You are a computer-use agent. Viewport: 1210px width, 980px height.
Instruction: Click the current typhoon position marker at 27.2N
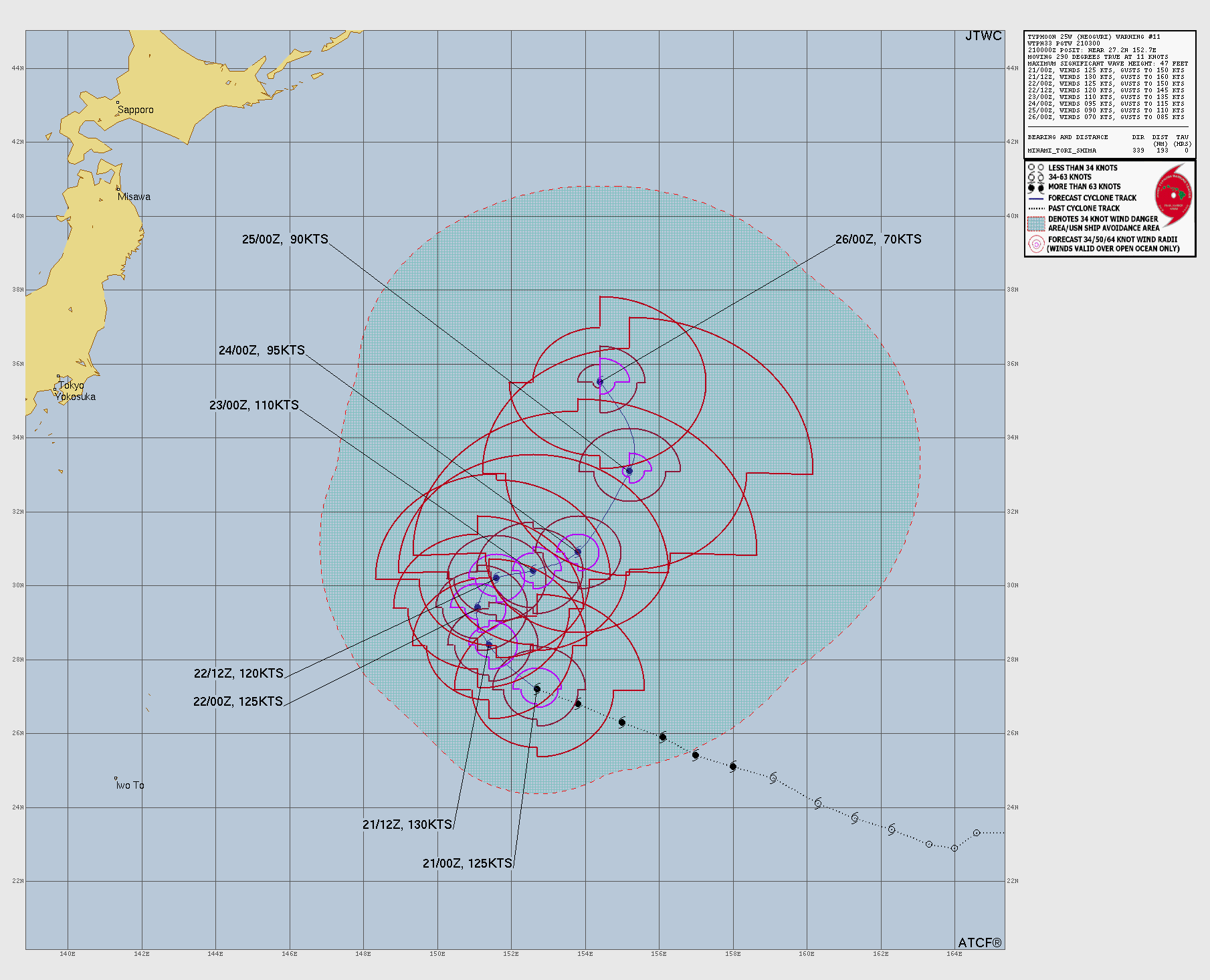pos(537,689)
